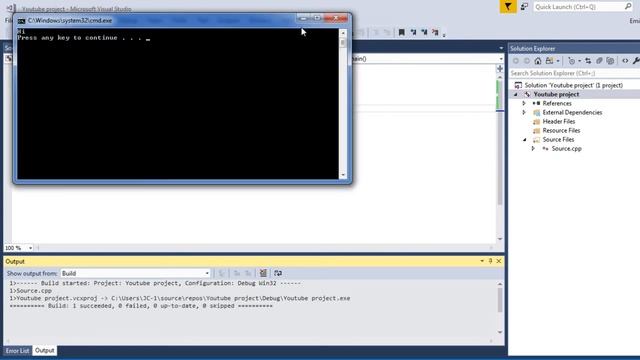This screenshot has width=640, height=360.
Task: Click the View Code icon
Action: tap(625, 61)
